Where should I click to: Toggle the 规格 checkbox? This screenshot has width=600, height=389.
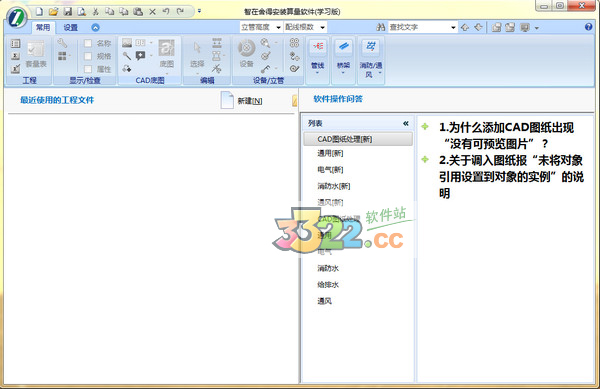click(x=88, y=56)
